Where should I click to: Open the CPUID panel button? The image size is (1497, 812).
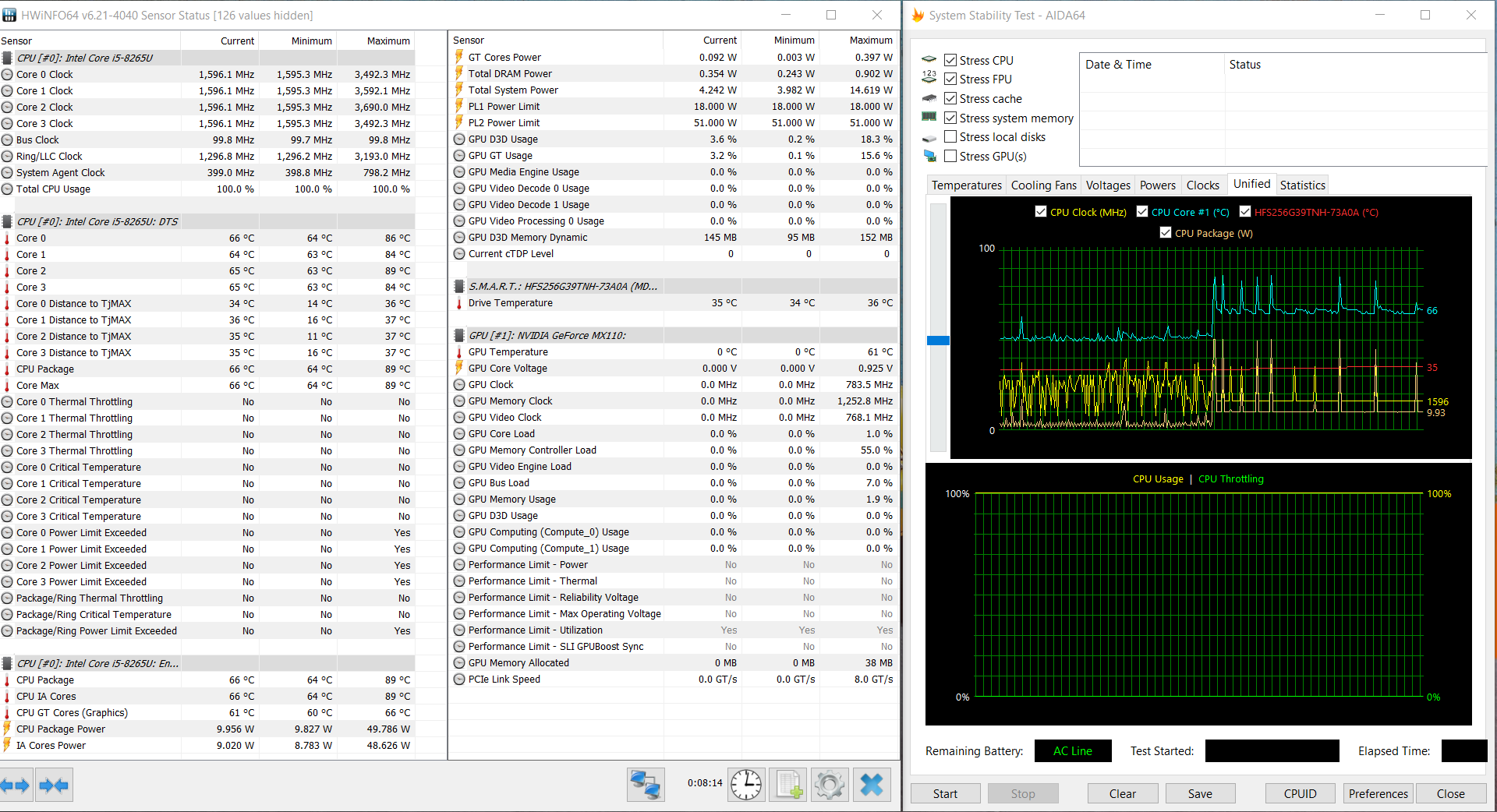coord(1301,793)
